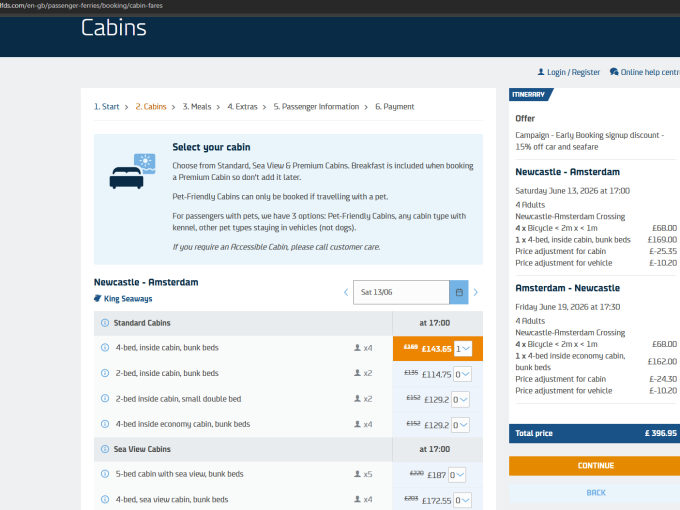The width and height of the screenshot is (680, 510).
Task: Open info icon for Sea View Cabins header
Action: pyautogui.click(x=104, y=449)
